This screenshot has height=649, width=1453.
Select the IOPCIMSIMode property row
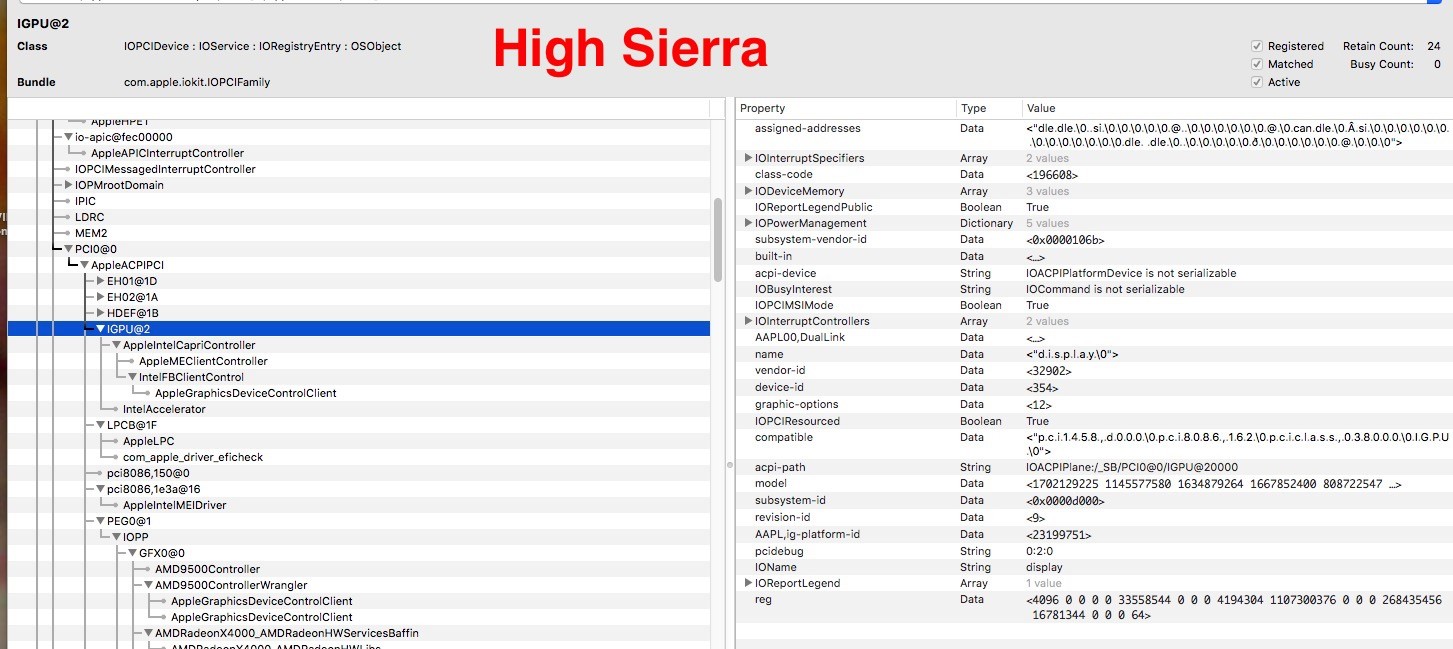click(x=1094, y=305)
